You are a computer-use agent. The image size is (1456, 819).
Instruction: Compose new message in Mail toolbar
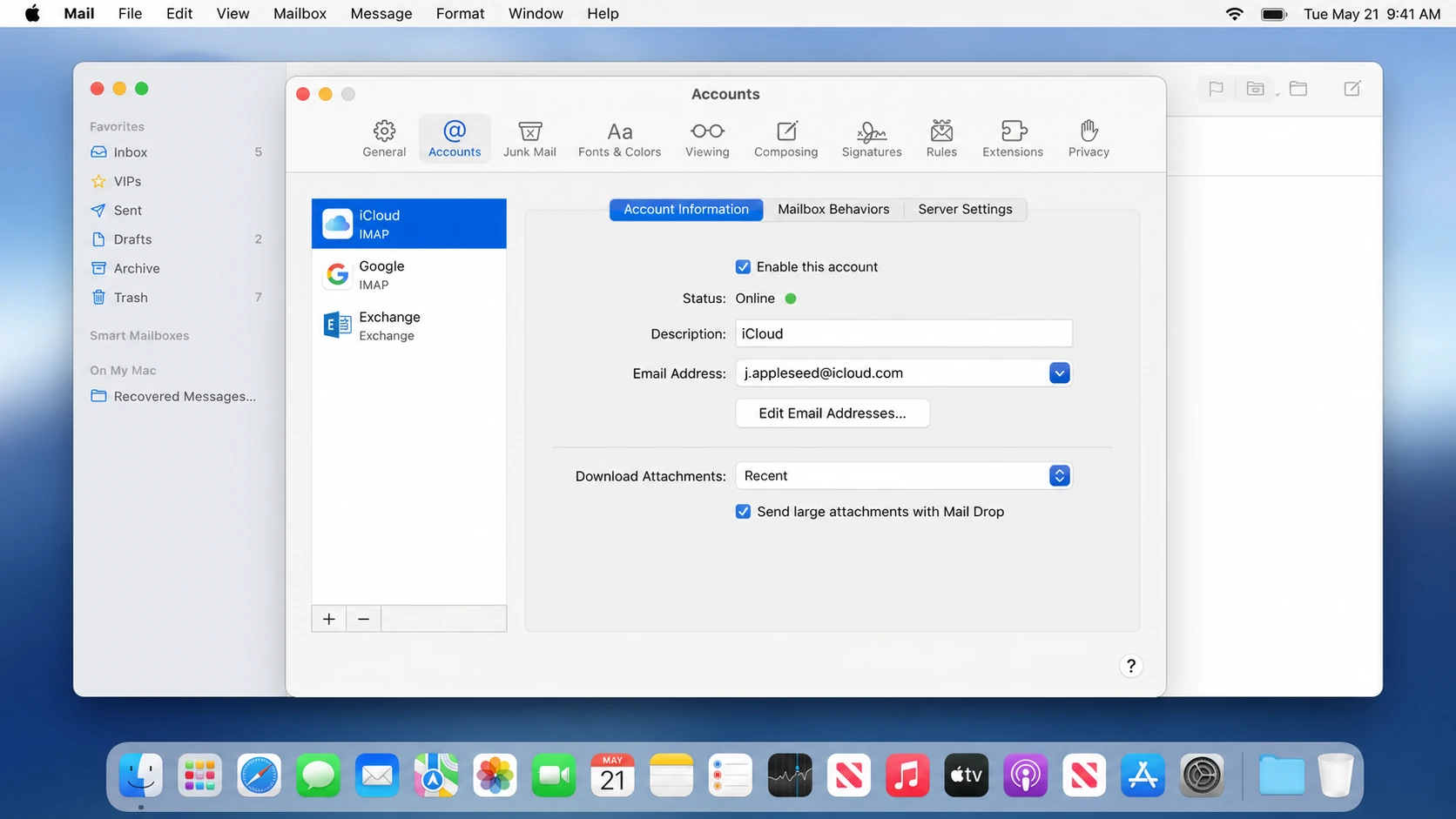[x=1352, y=88]
